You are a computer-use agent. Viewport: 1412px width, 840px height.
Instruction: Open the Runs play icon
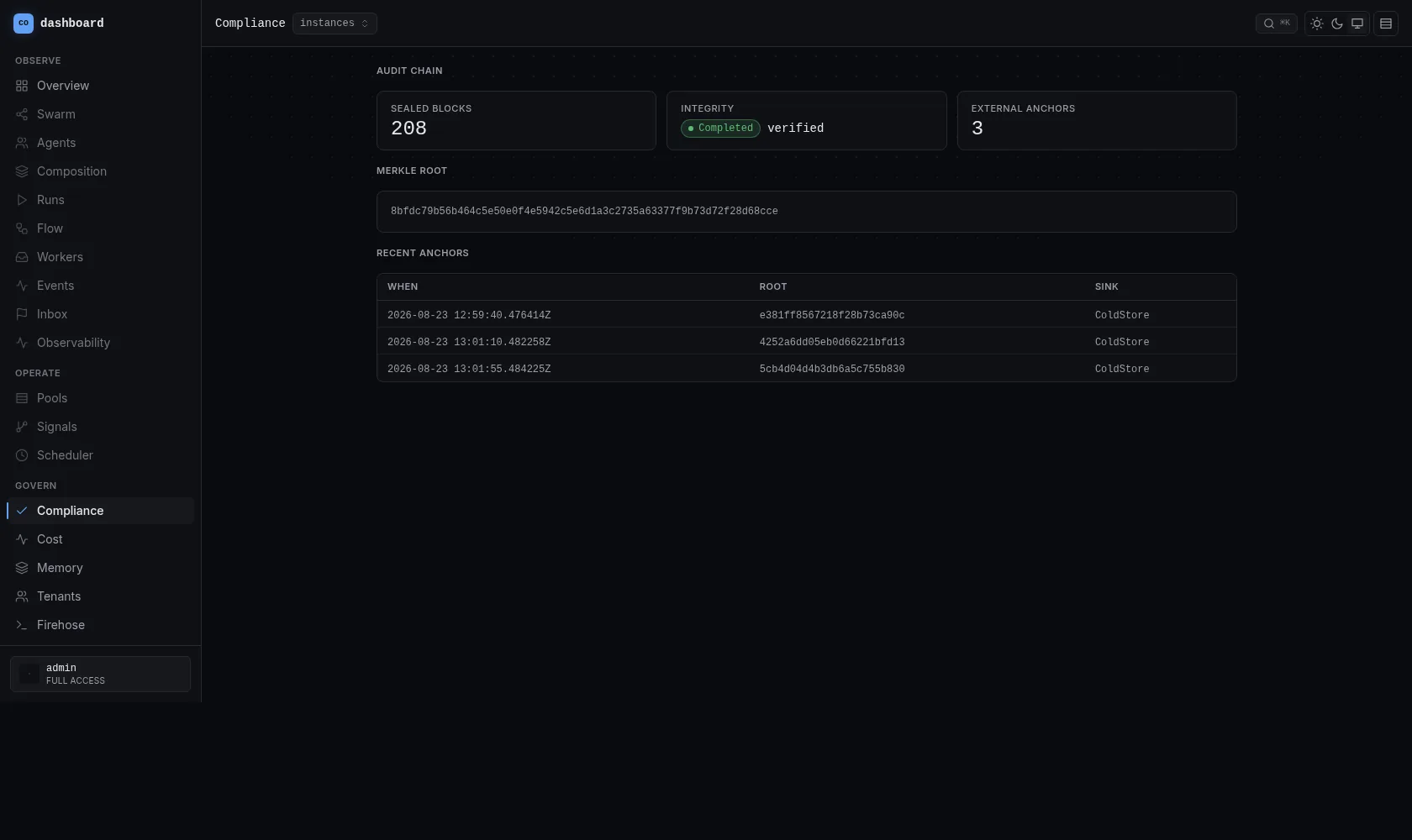point(22,200)
